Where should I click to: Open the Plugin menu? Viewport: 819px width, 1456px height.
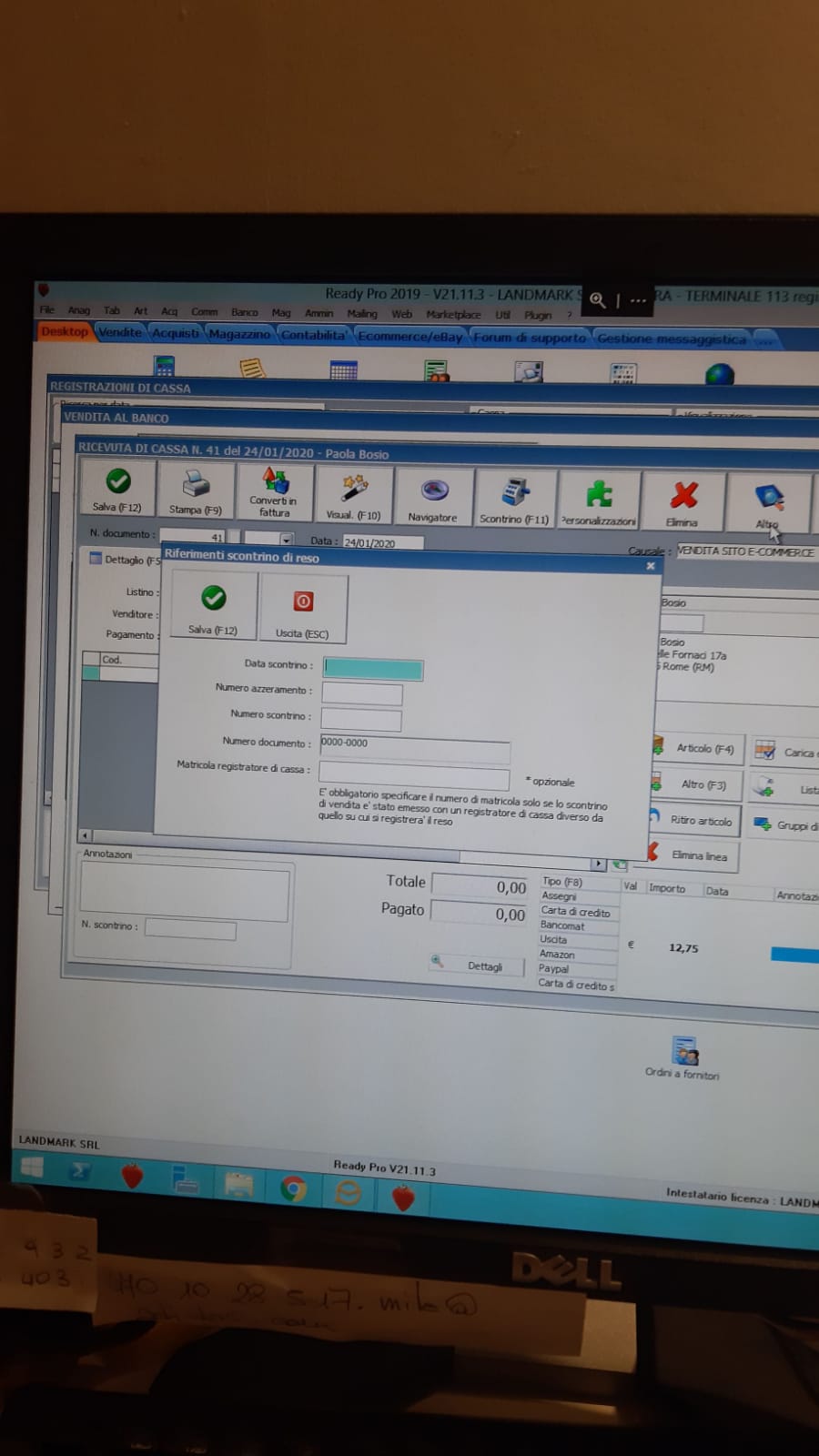pyautogui.click(x=538, y=316)
